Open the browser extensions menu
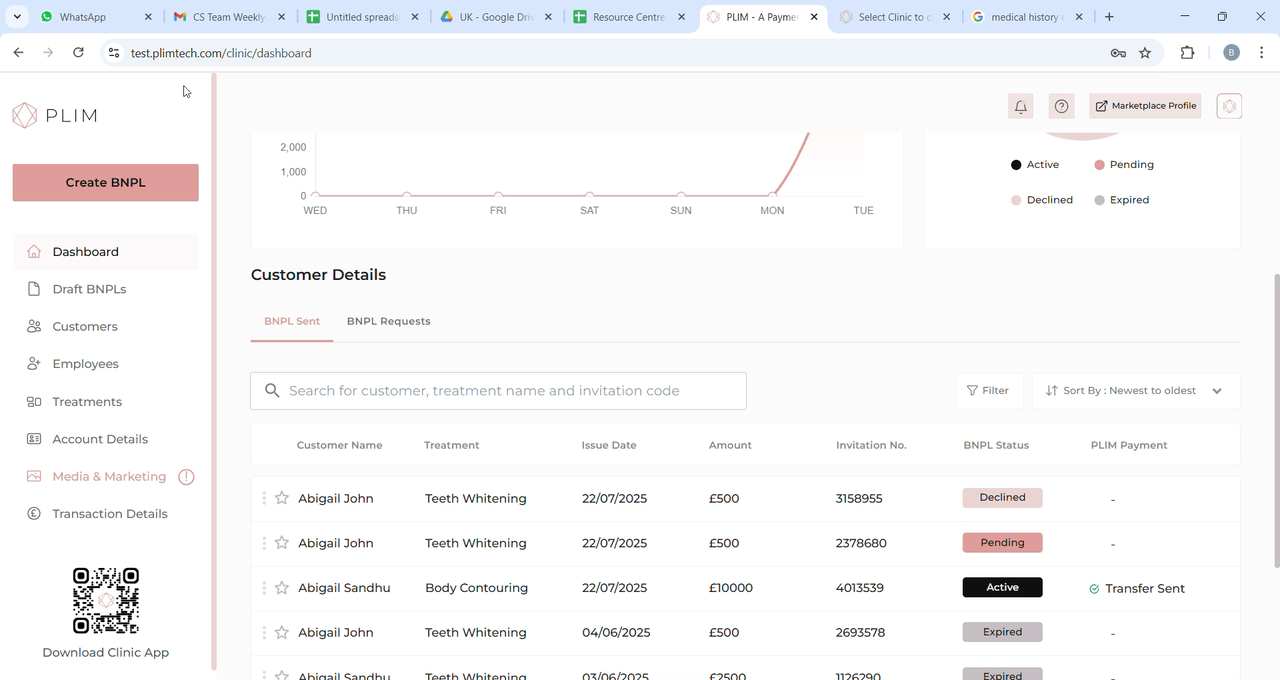 coord(1188,53)
